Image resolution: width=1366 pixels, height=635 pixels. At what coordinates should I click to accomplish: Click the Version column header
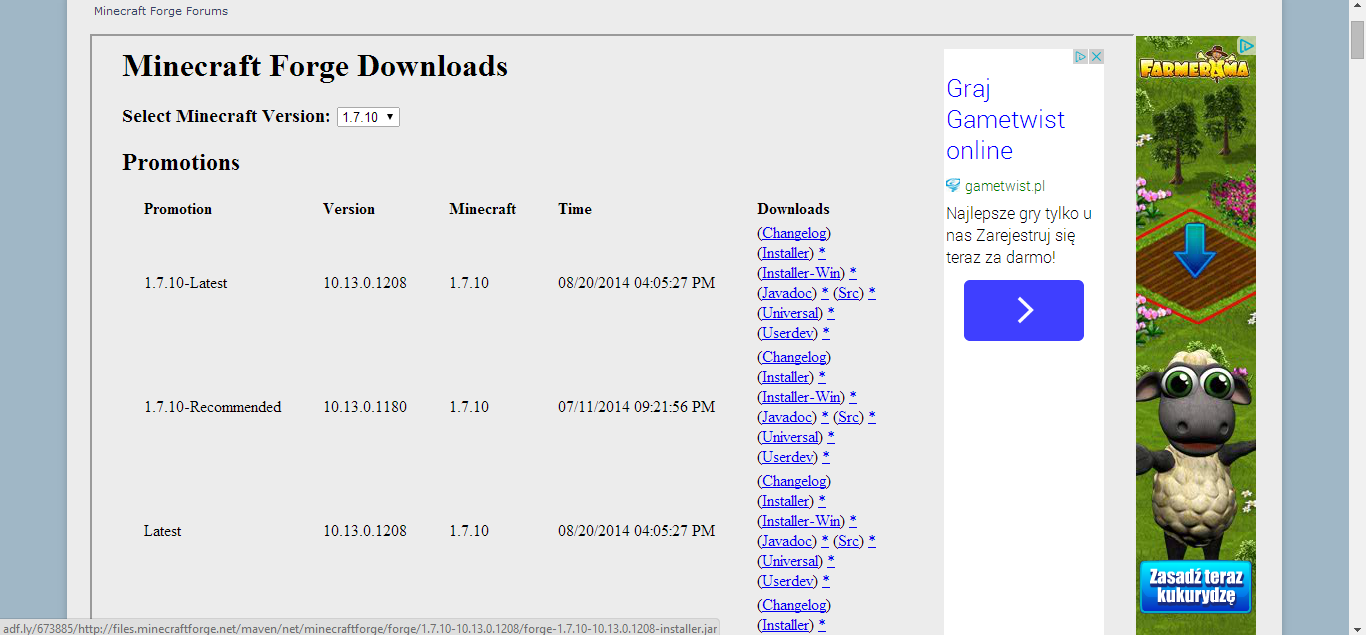pos(349,209)
